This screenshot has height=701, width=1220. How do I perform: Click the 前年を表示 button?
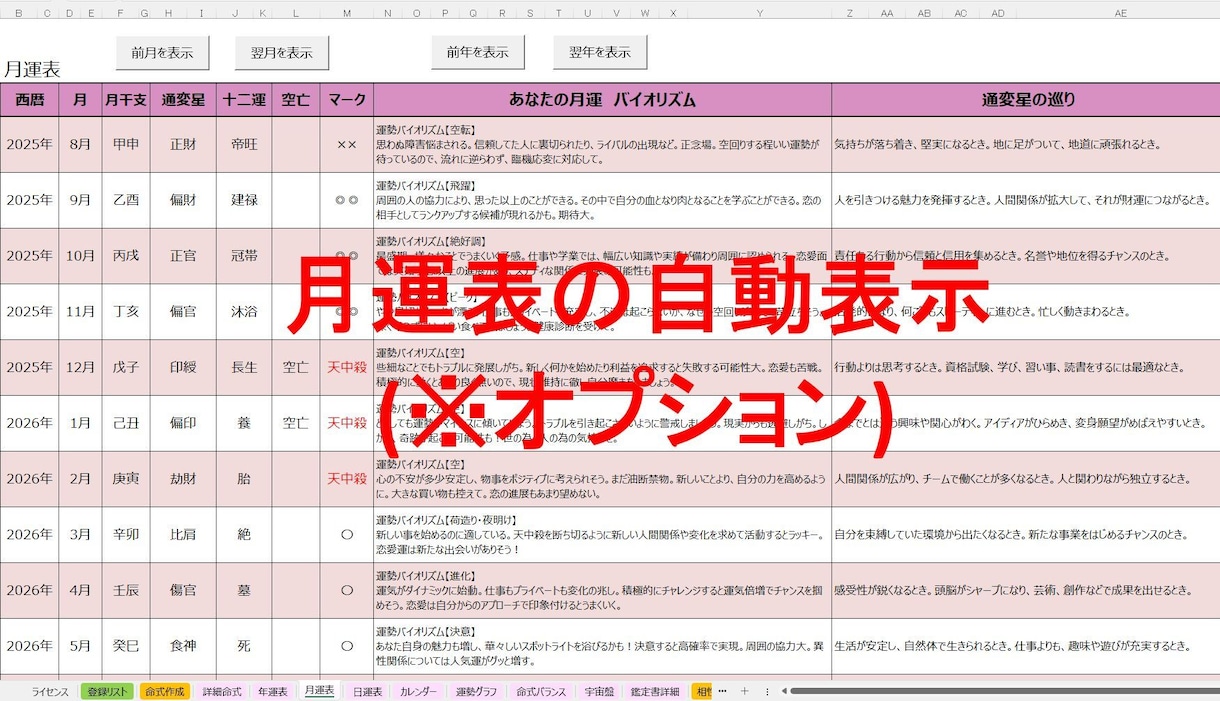click(477, 52)
